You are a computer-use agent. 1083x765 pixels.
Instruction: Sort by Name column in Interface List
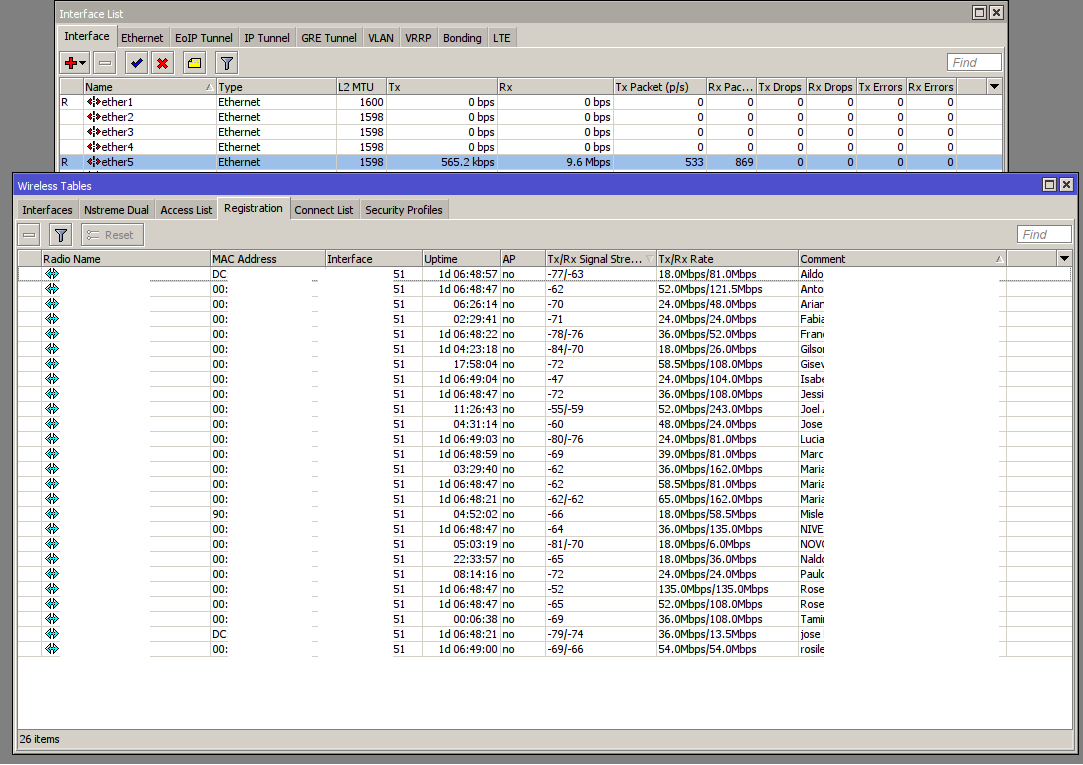[149, 87]
